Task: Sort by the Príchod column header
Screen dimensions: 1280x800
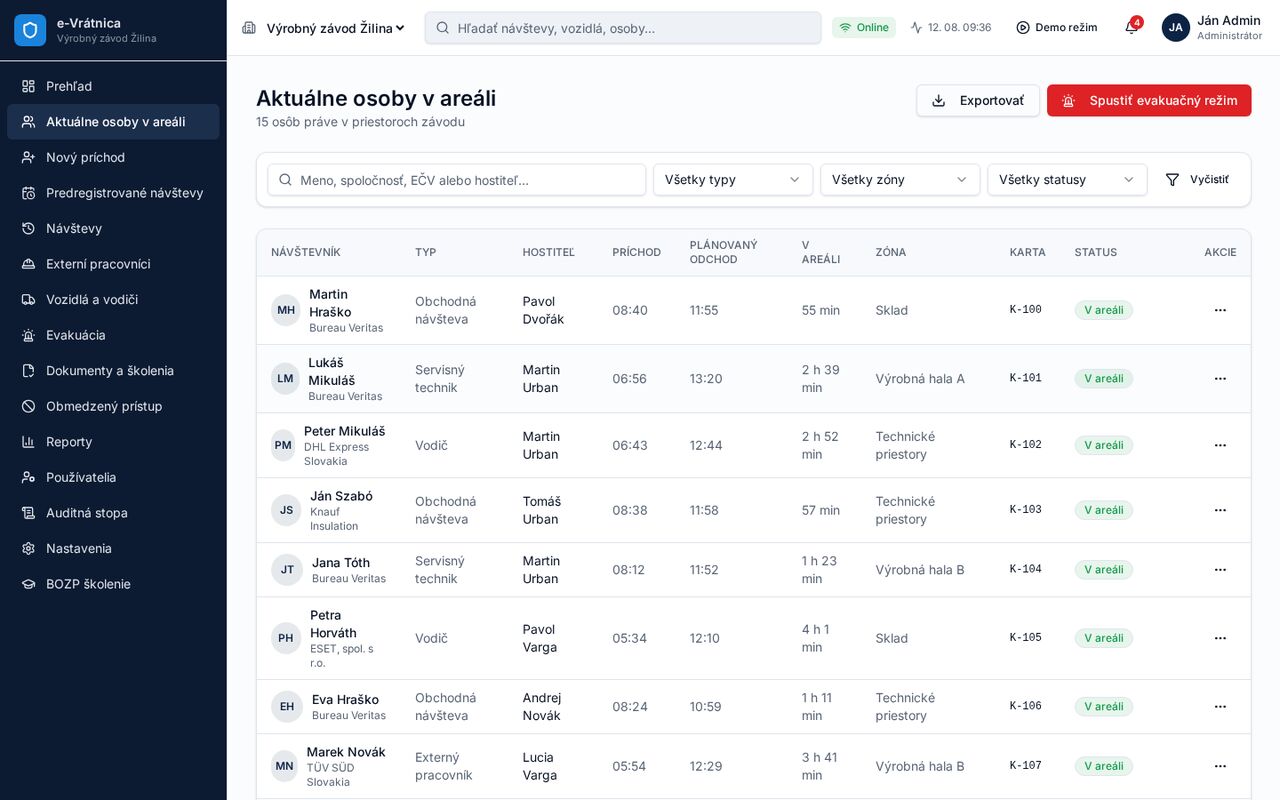Action: click(637, 252)
